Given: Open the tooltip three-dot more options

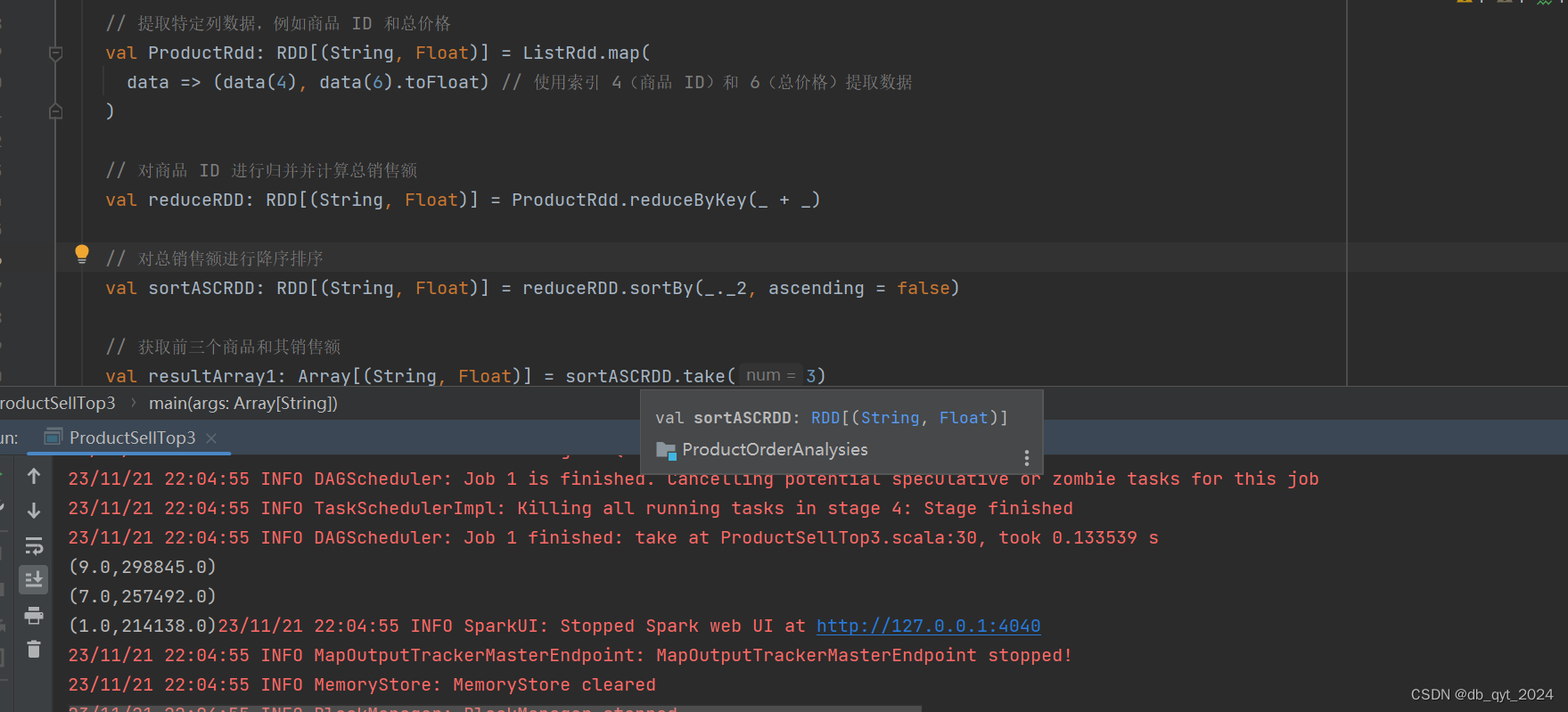Looking at the screenshot, I should tap(1026, 458).
